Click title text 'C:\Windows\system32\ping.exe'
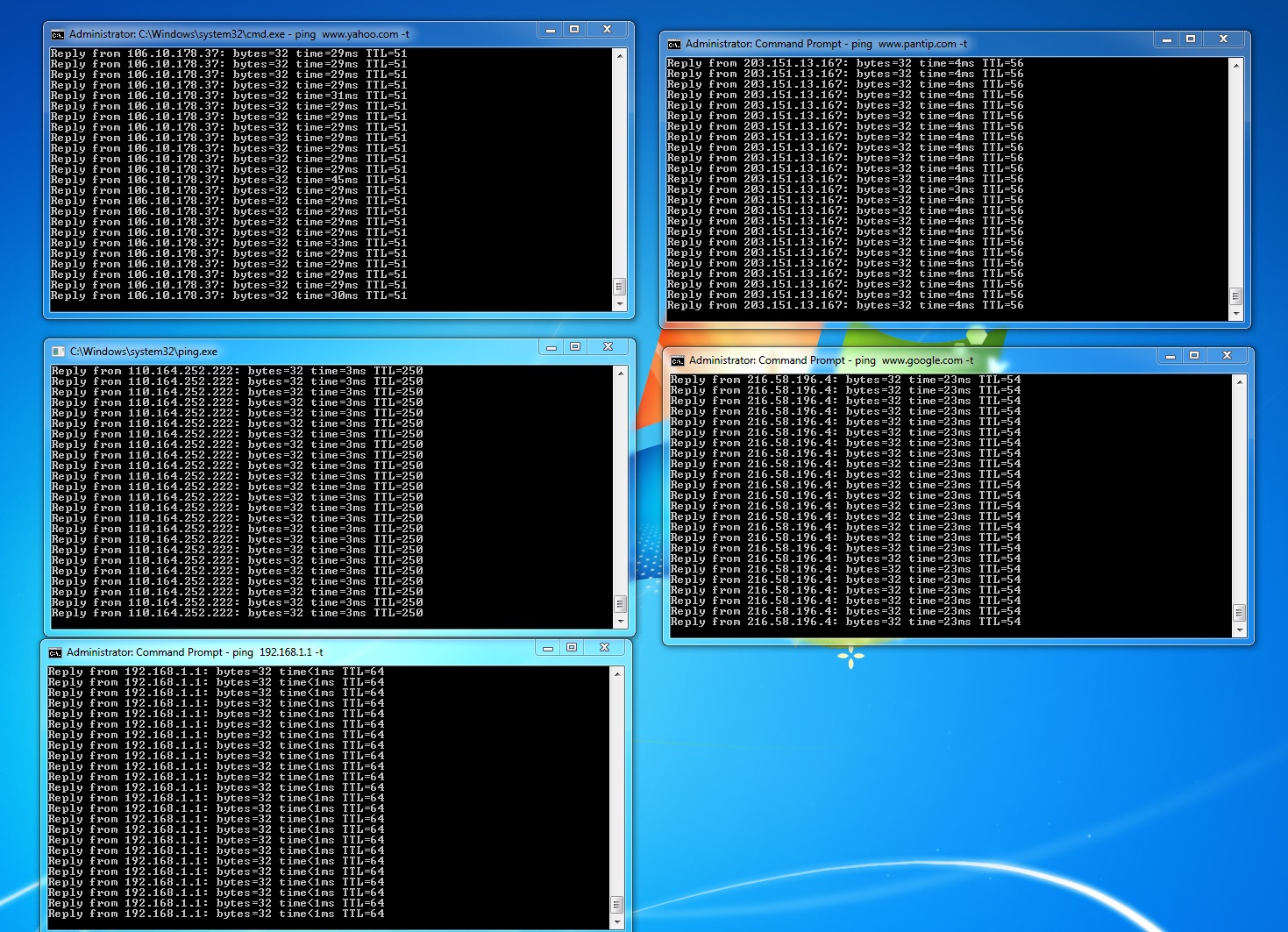1288x932 pixels. coord(144,352)
